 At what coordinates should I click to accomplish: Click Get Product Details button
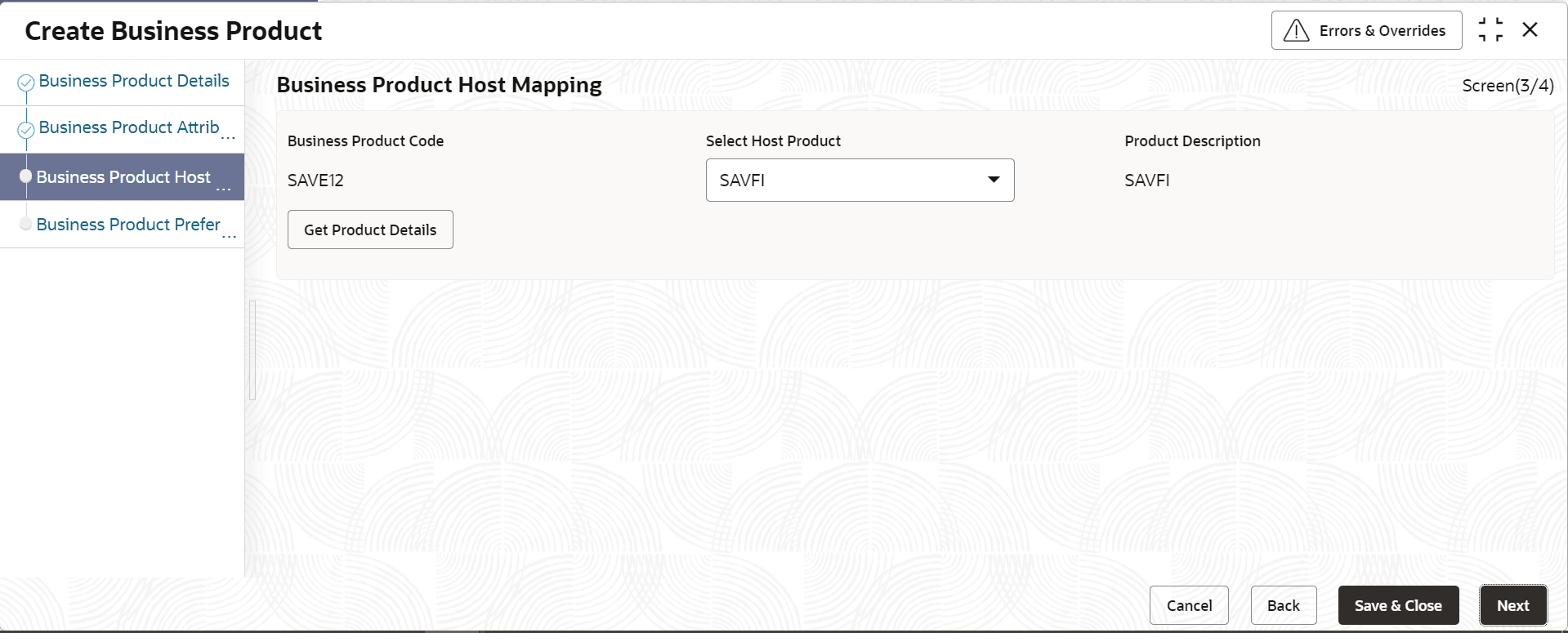370,230
